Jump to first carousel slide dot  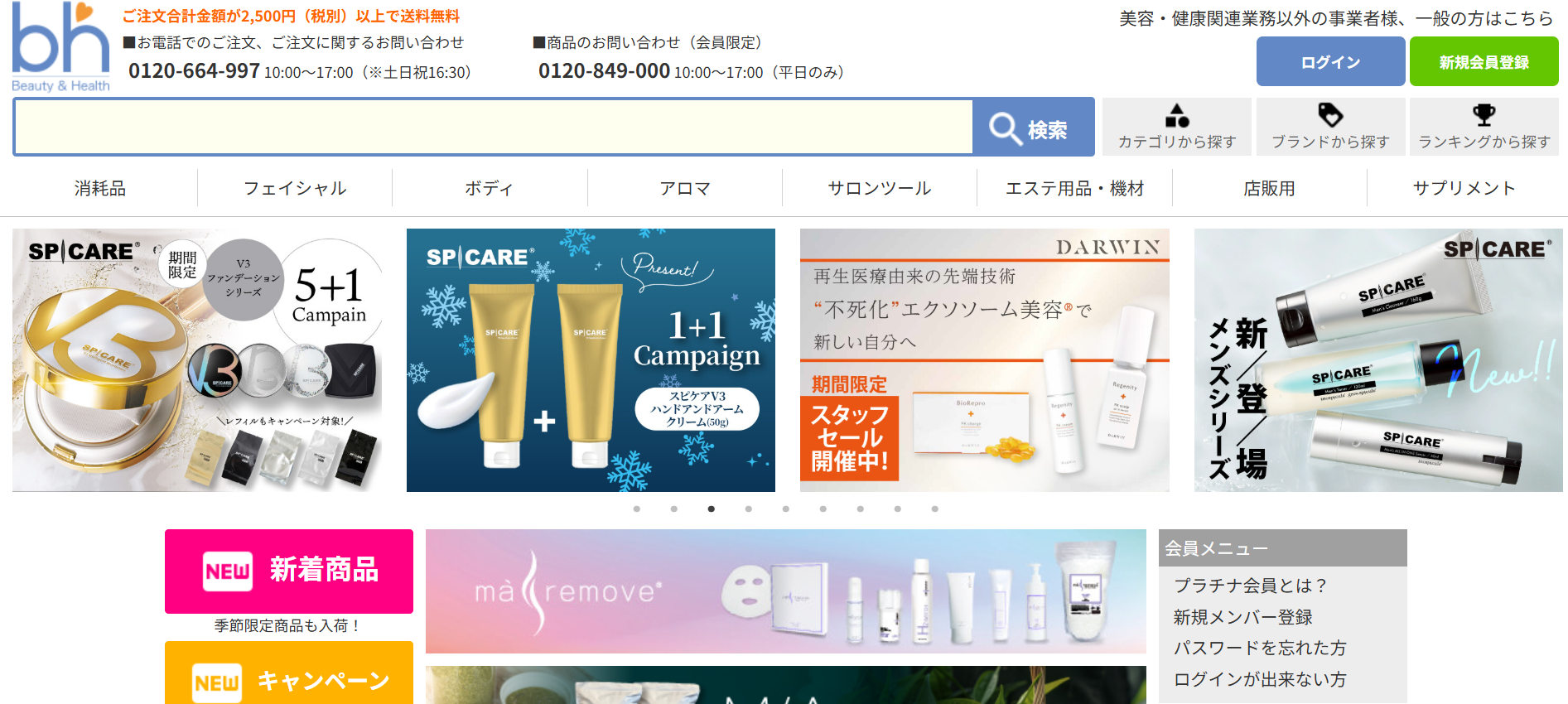[637, 509]
